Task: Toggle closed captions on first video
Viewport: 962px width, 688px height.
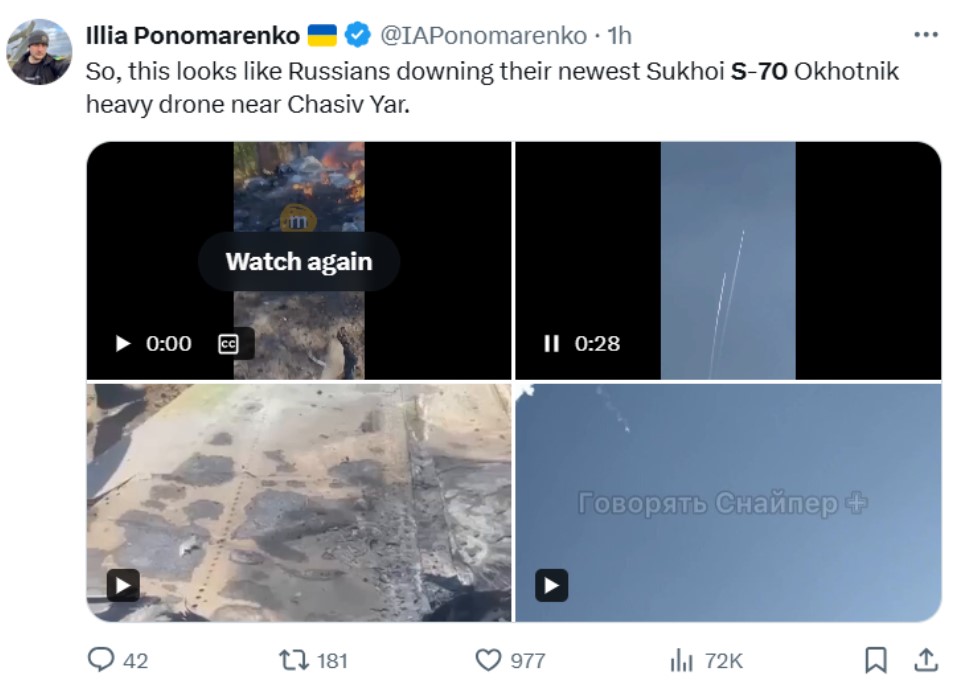Action: [228, 344]
